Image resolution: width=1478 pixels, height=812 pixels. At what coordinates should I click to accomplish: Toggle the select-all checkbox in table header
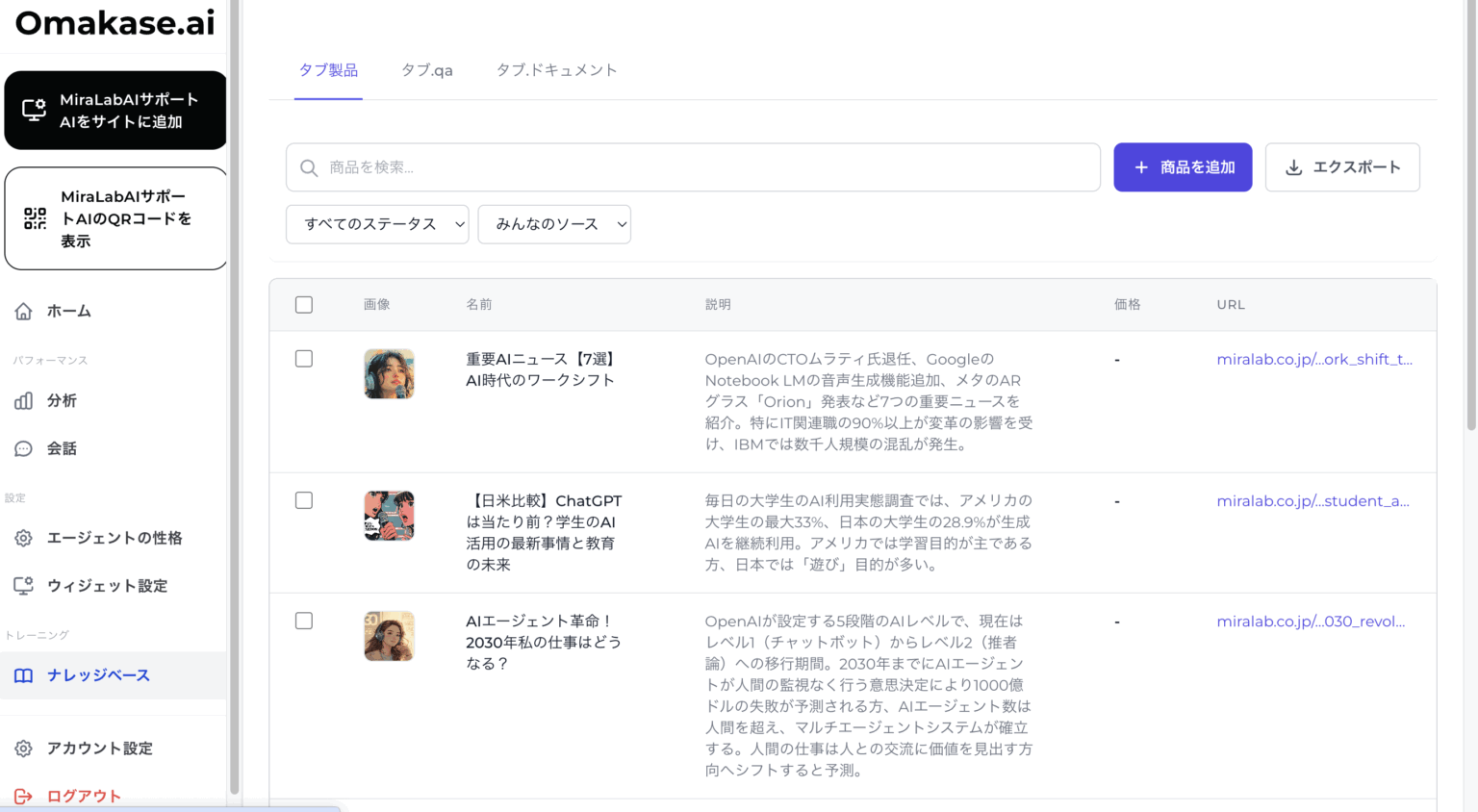[304, 305]
